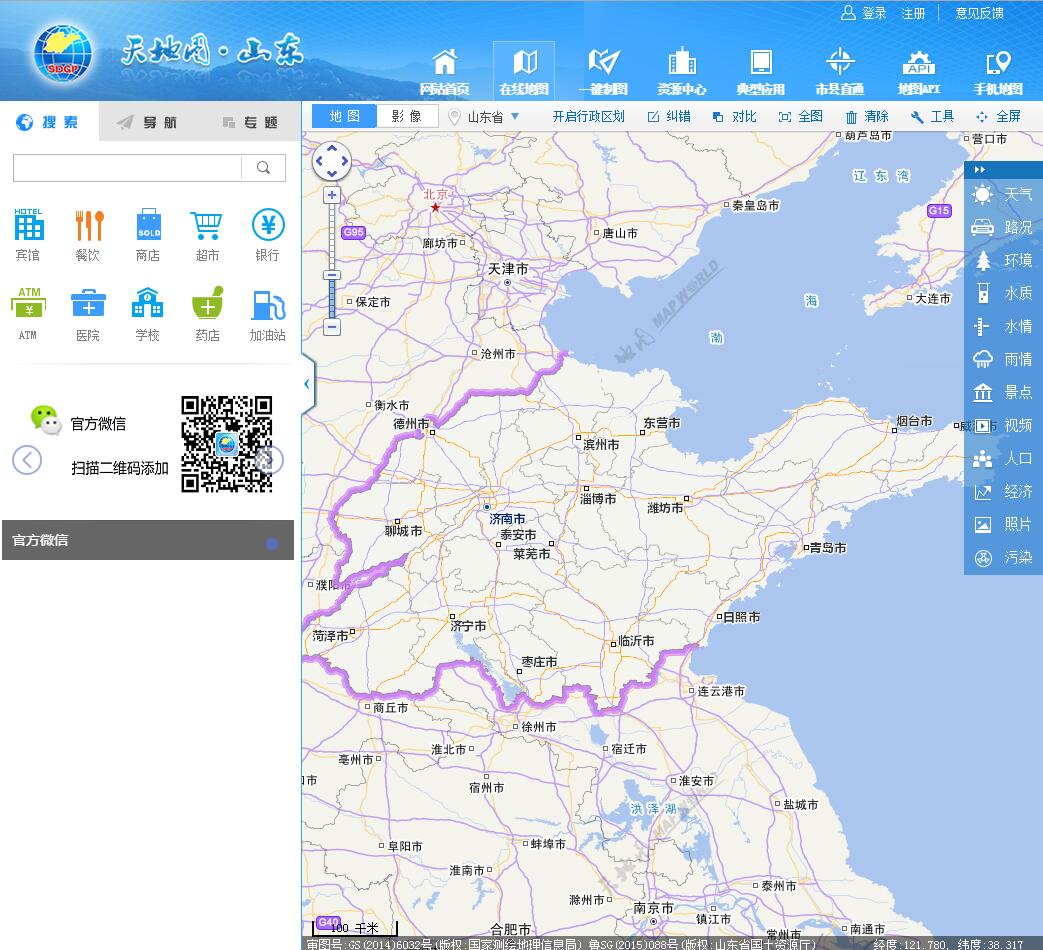Switch to the Navigation (导航) tab
The width and height of the screenshot is (1043, 950).
[x=147, y=122]
